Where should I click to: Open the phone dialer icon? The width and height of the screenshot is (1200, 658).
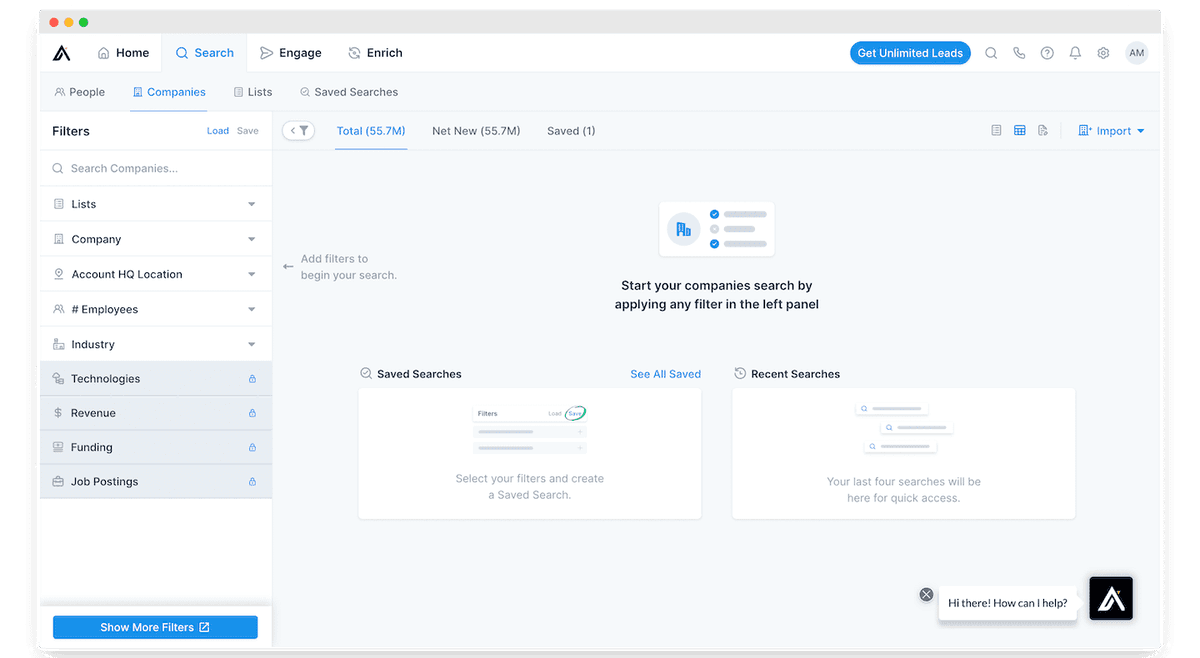1019,52
